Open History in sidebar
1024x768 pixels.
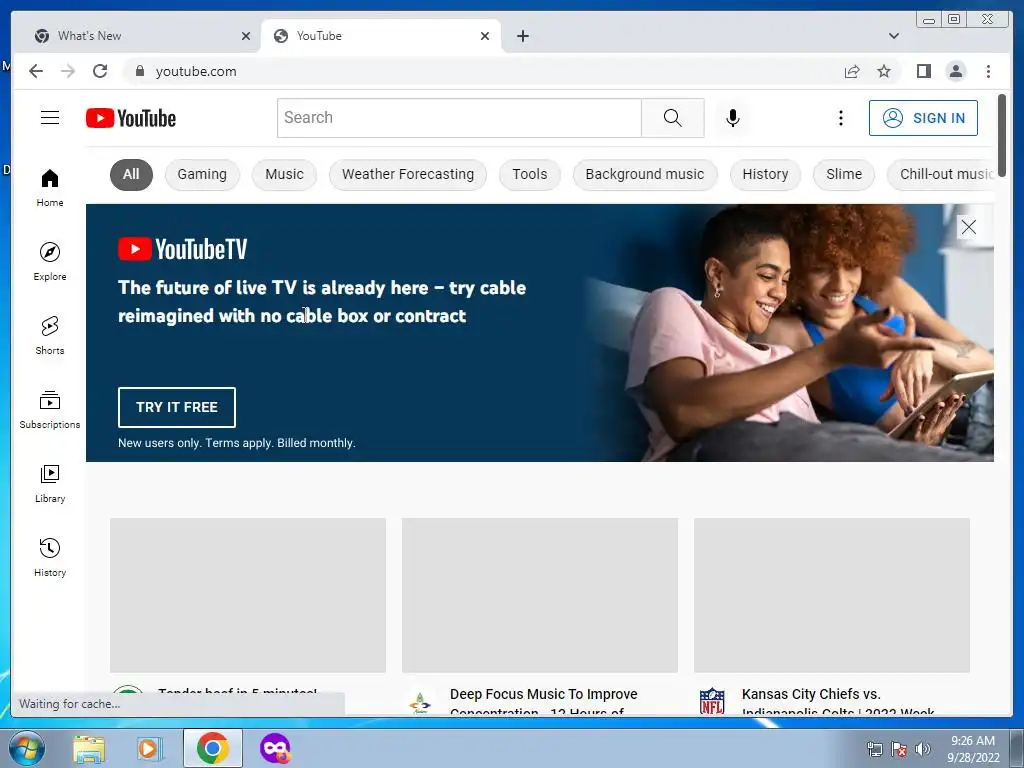[50, 557]
